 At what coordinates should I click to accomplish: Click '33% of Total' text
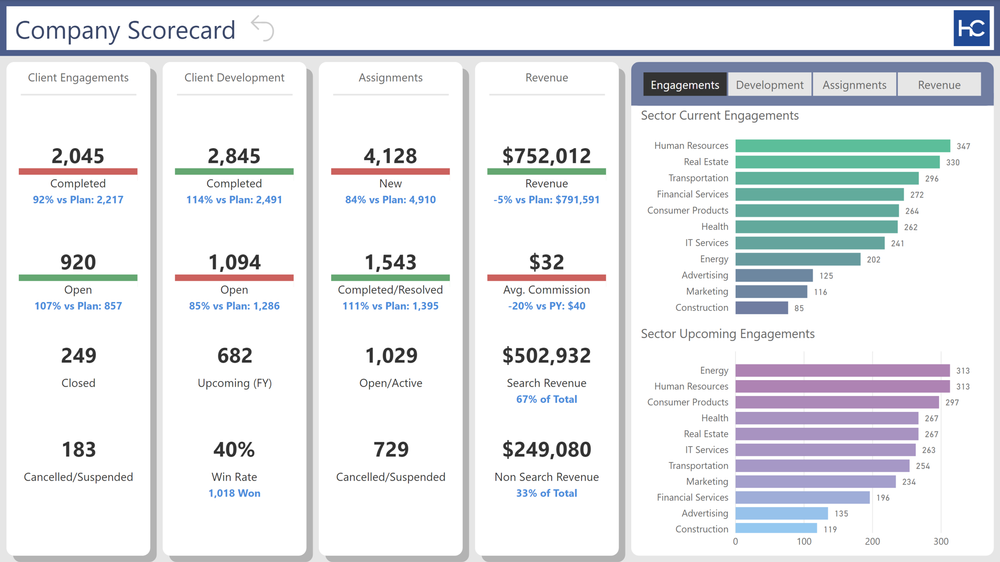(547, 493)
